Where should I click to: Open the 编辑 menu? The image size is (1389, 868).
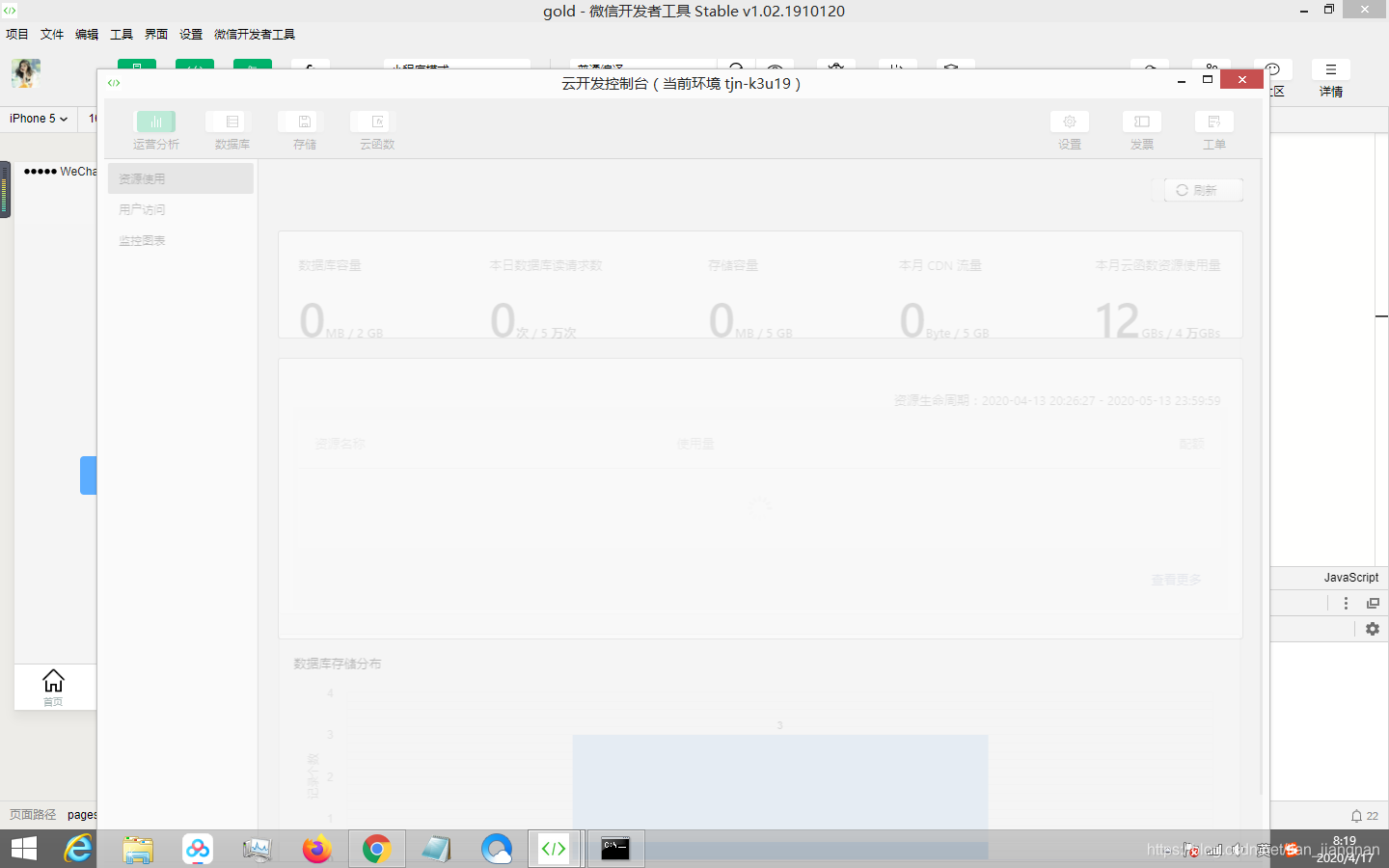pyautogui.click(x=87, y=34)
